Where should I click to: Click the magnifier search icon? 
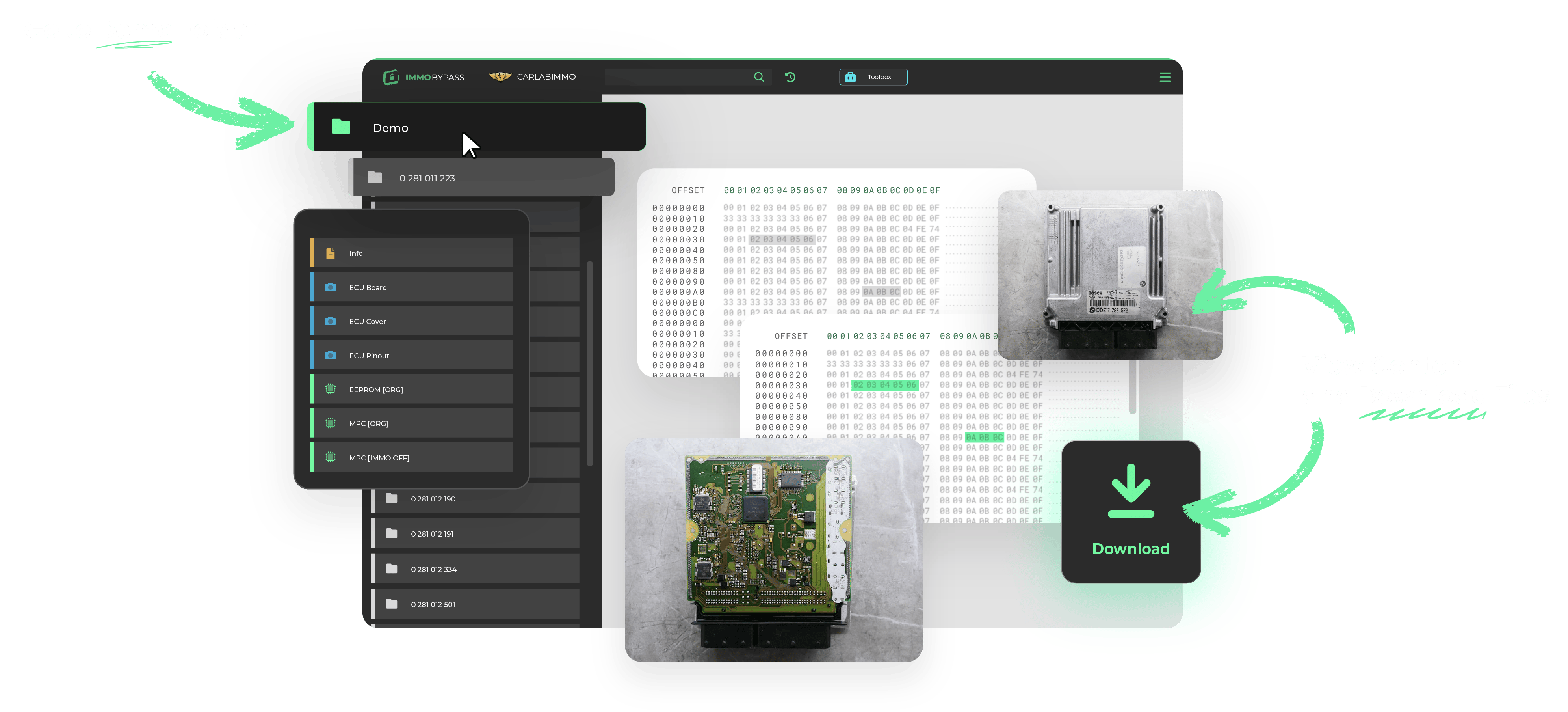759,77
